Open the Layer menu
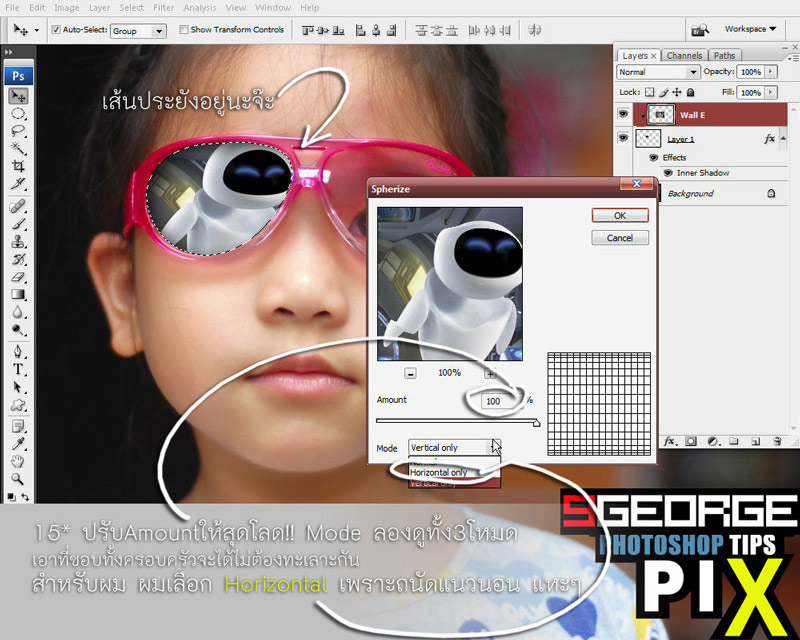Viewport: 800px width, 640px height. [x=99, y=8]
